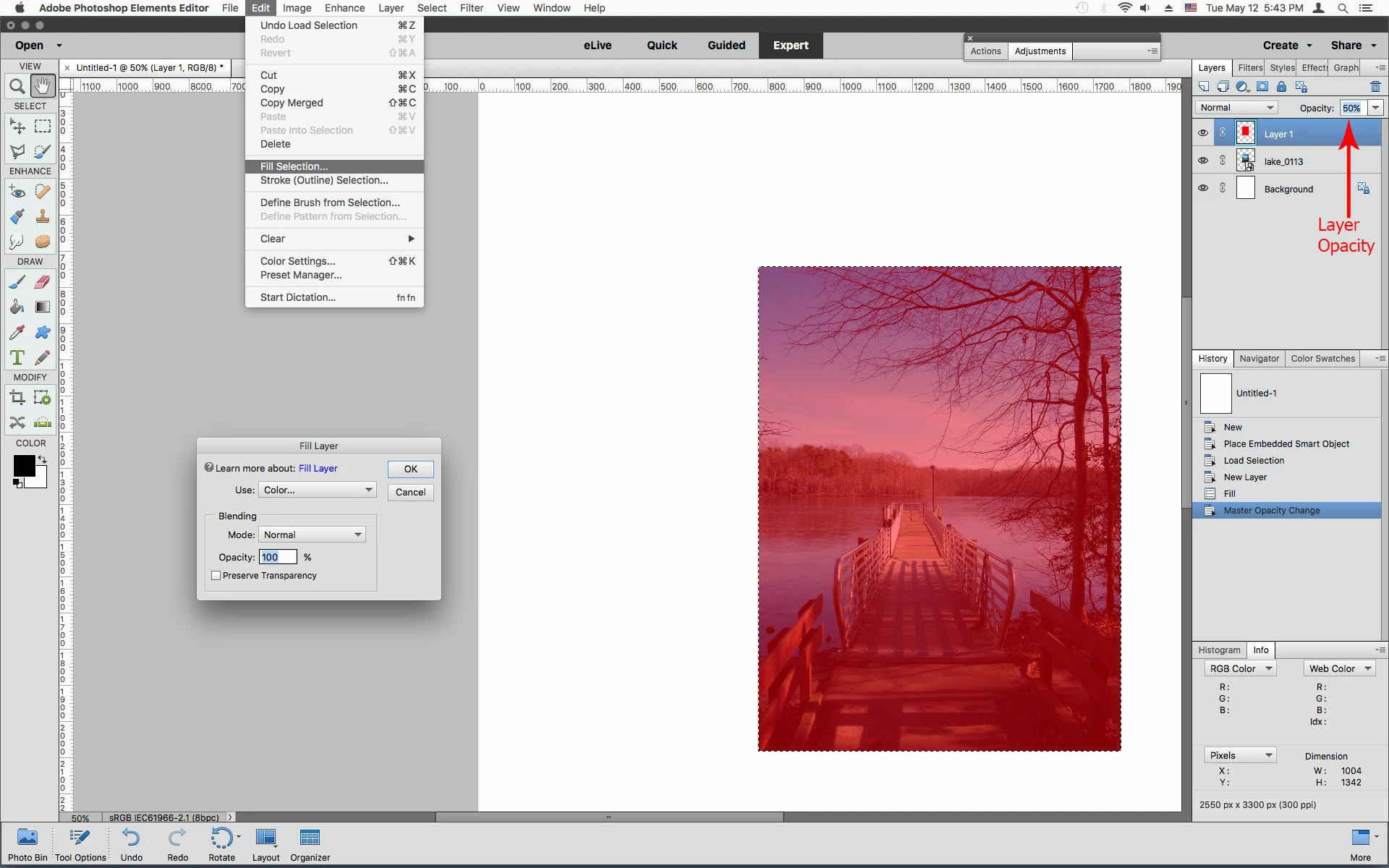Click OK in Fill Layer dialog
The height and width of the screenshot is (868, 1389).
(410, 469)
